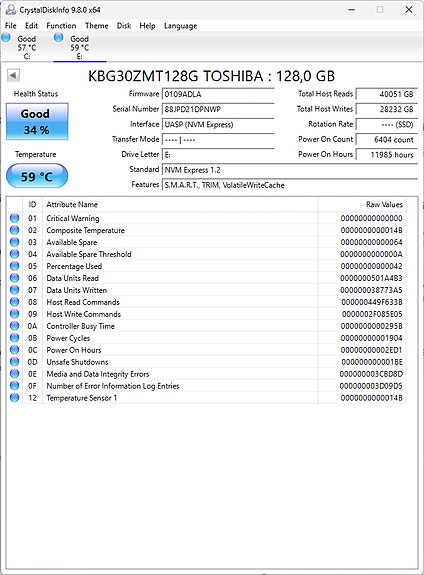Image resolution: width=424 pixels, height=575 pixels.
Task: Open the Disk menu
Action: tap(124, 26)
